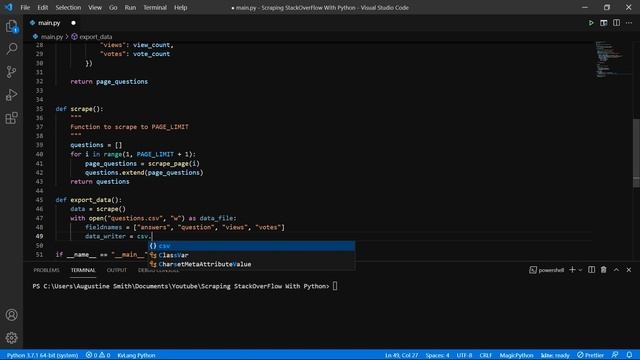
Task: Open the editor diff/preview changes icon
Action: (603, 23)
